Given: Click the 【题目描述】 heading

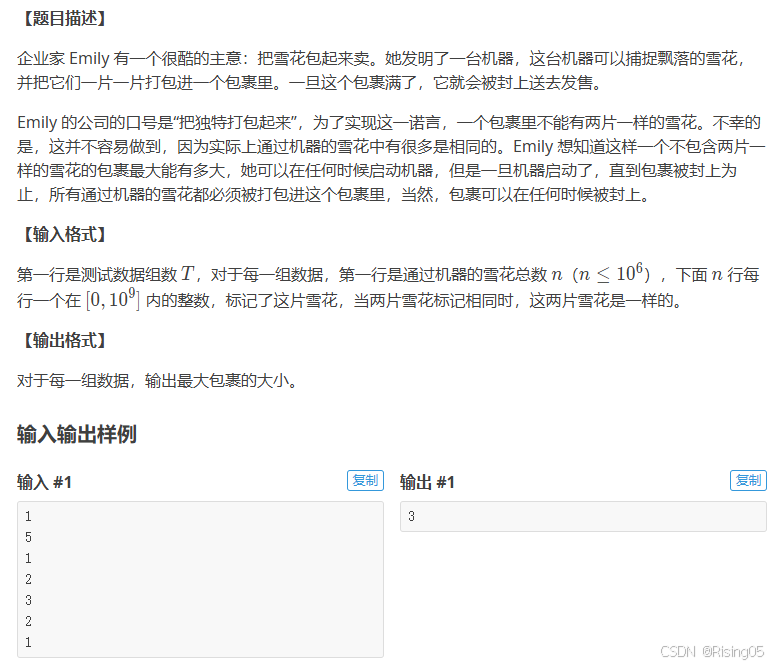Looking at the screenshot, I should (65, 19).
